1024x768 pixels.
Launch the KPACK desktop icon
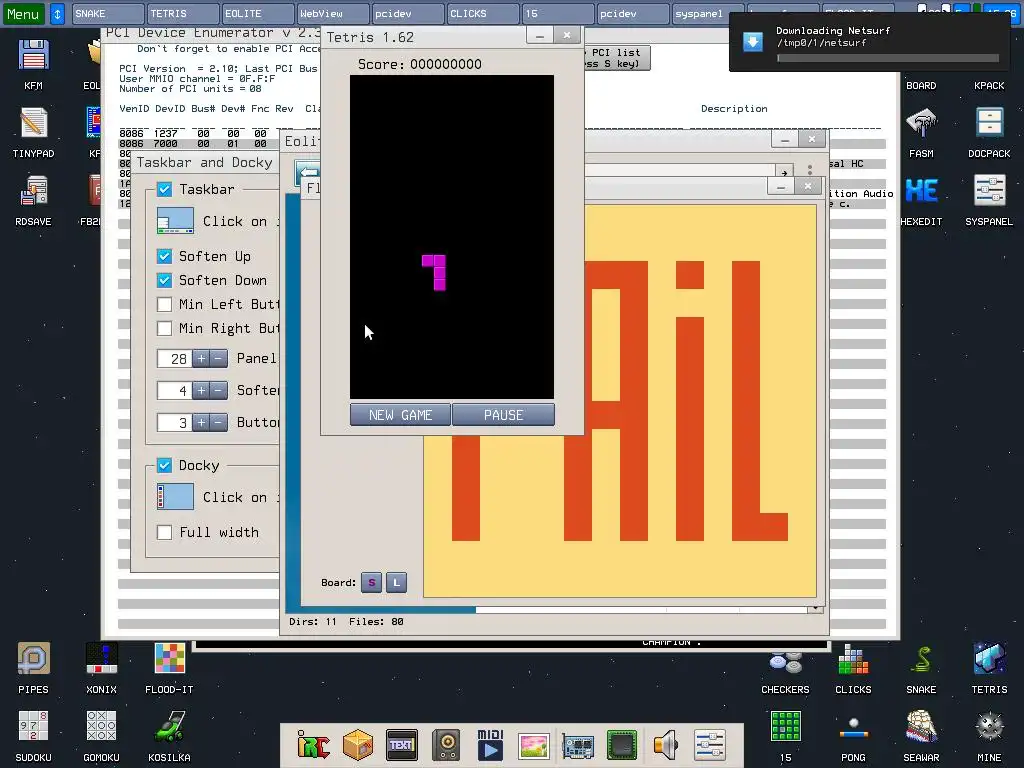[x=989, y=86]
